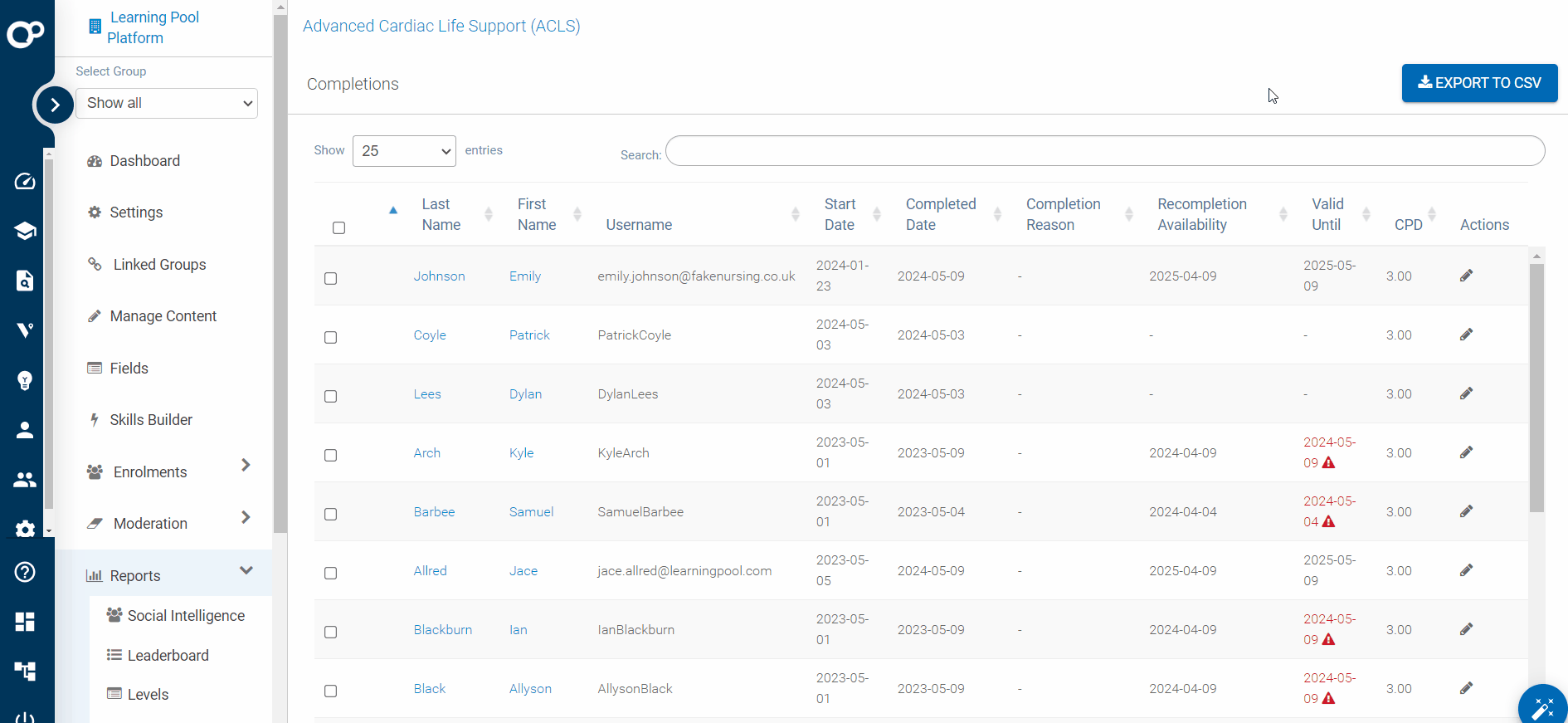Collapse the Reports submenu chevron
Viewport: 1568px width, 723px height.
click(x=246, y=570)
